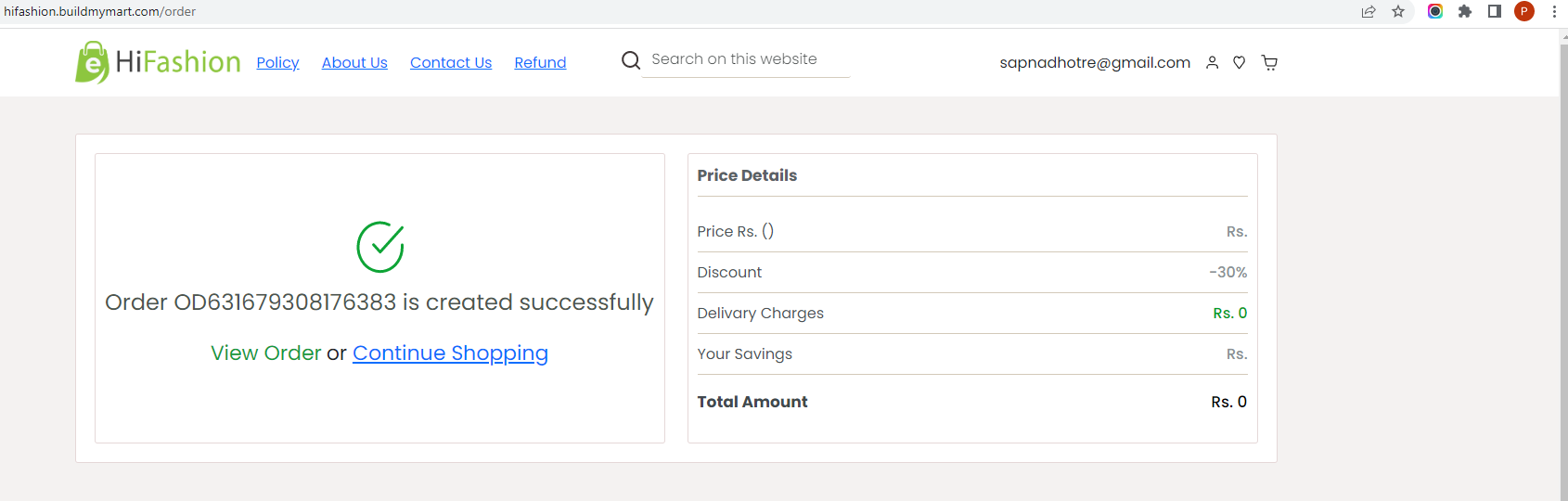Open the shopping cart icon
The image size is (1568, 501).
pyautogui.click(x=1269, y=63)
